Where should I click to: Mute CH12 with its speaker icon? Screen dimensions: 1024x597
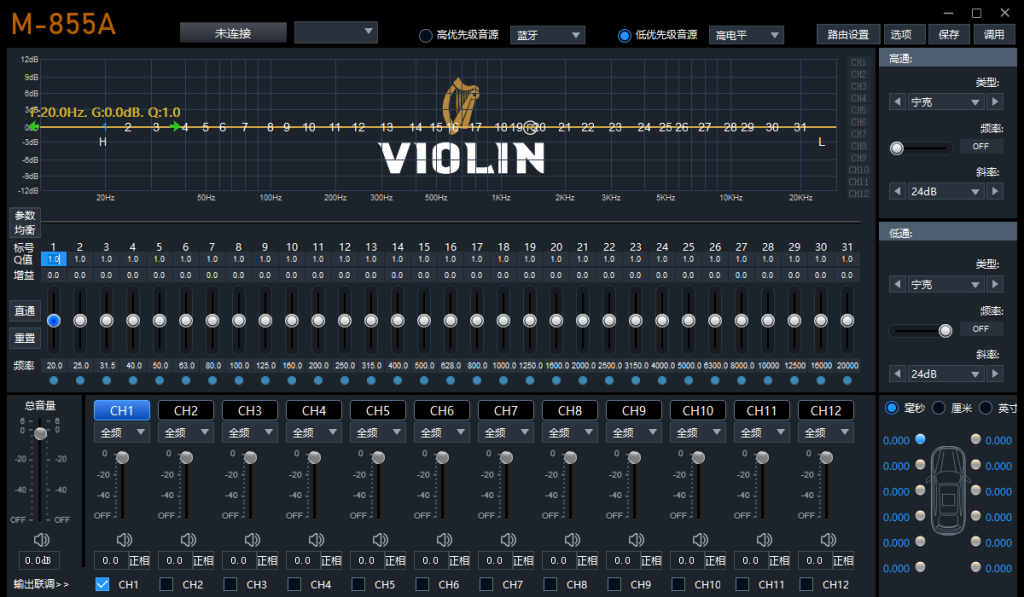tap(828, 540)
